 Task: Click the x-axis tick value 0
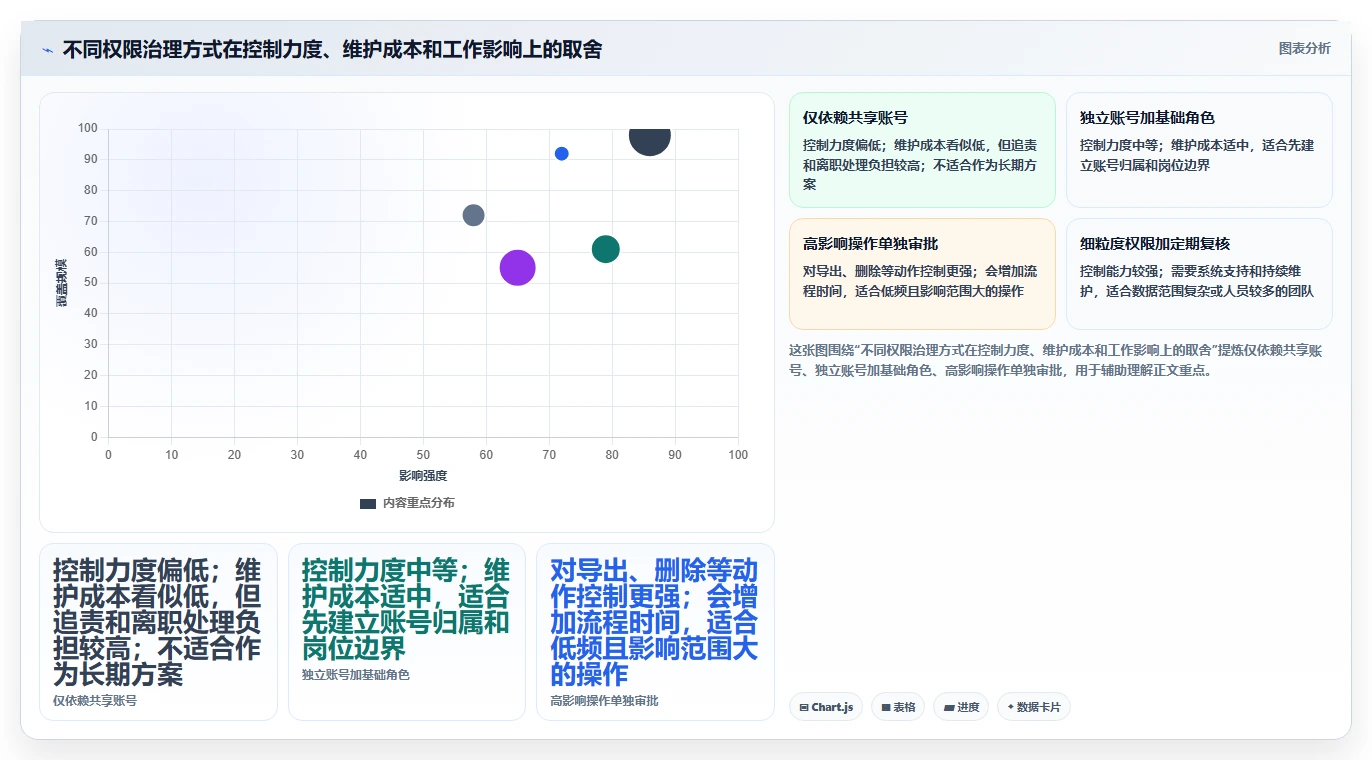pos(108,455)
